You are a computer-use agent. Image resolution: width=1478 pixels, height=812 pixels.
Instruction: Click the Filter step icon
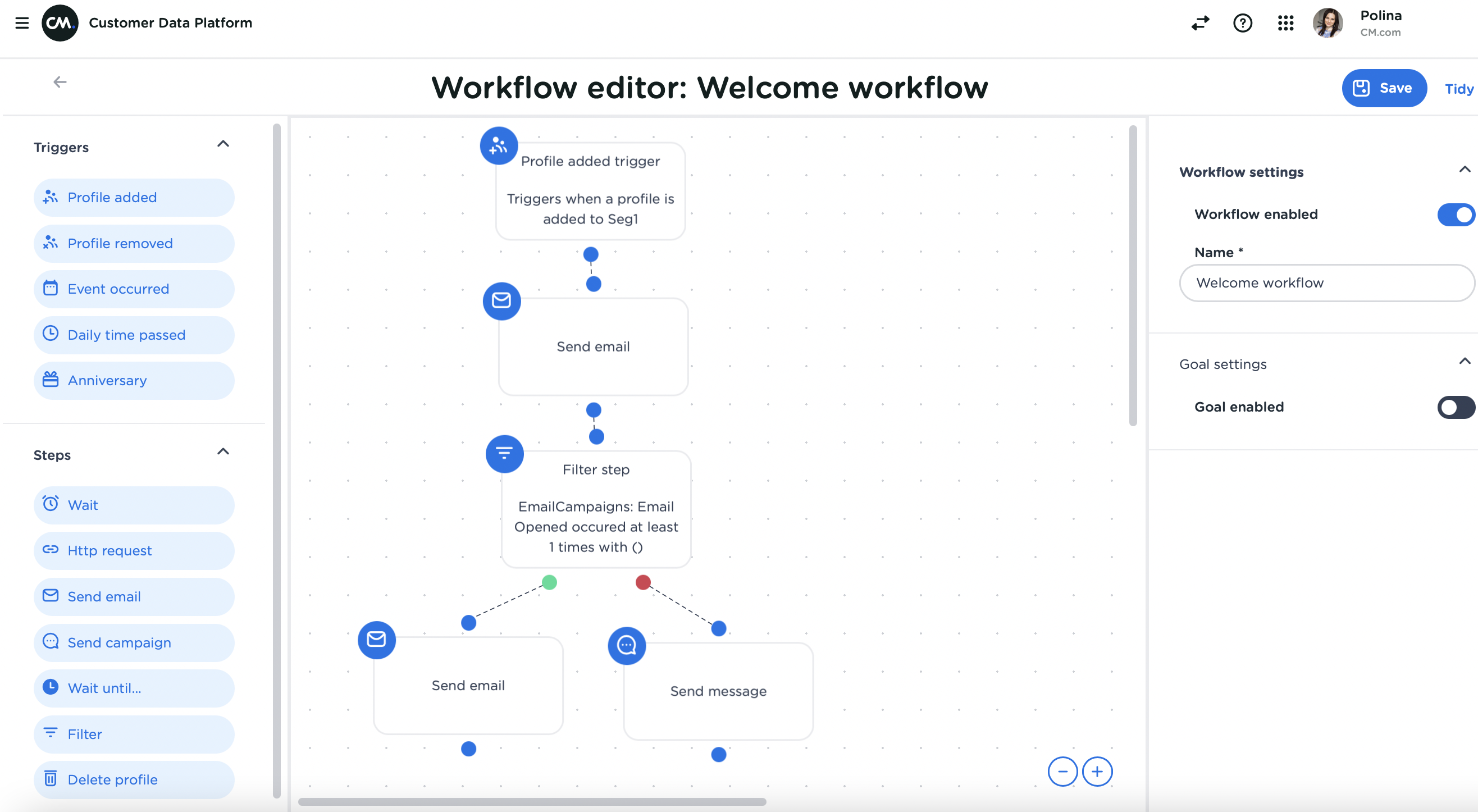tap(504, 452)
